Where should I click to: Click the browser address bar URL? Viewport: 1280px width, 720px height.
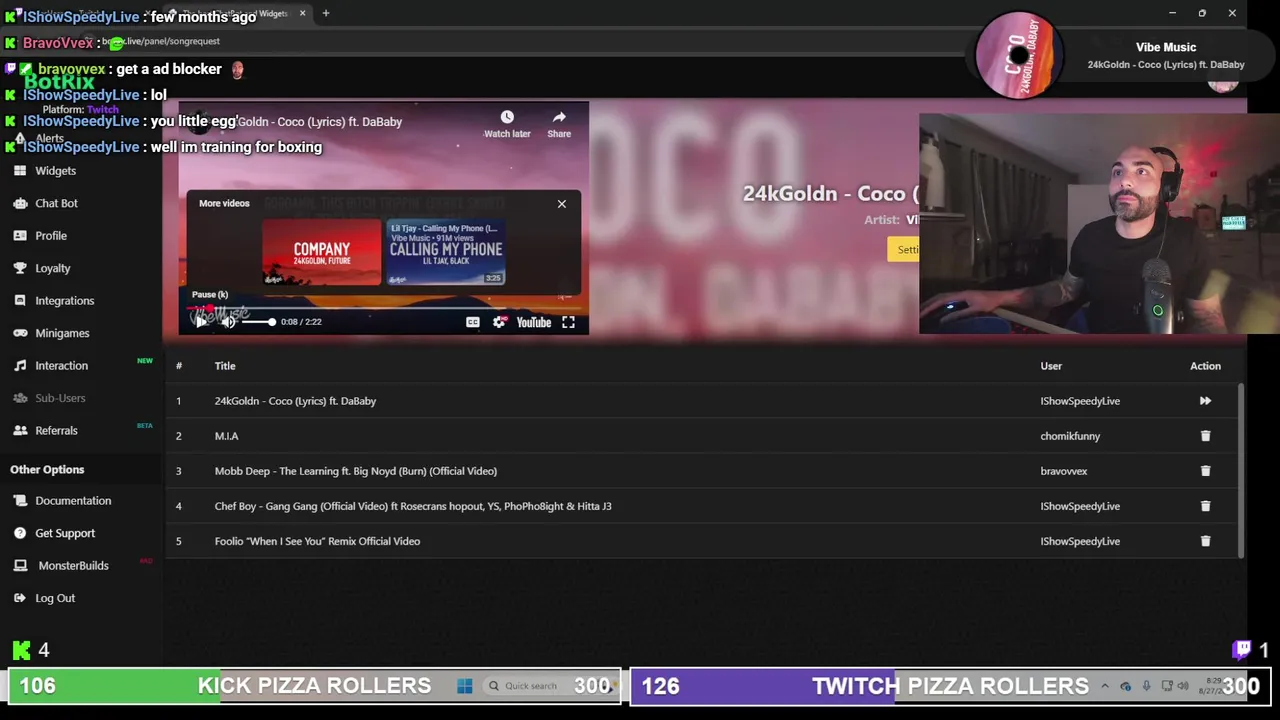point(160,41)
